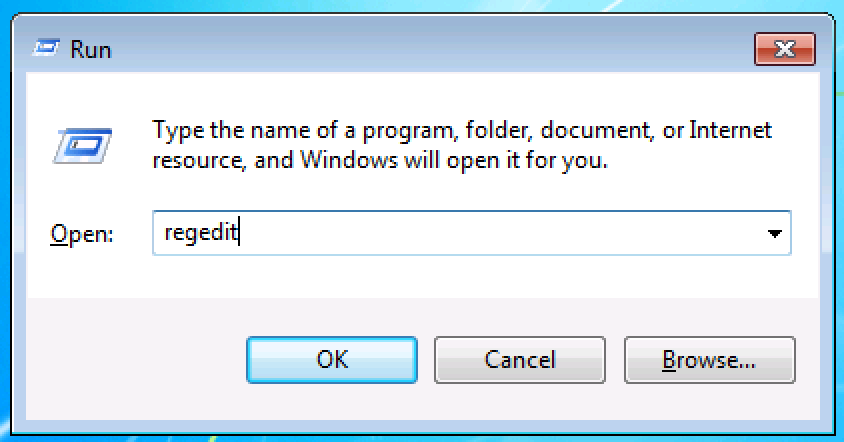Click inside the Open text field
The height and width of the screenshot is (442, 844).
(x=472, y=233)
